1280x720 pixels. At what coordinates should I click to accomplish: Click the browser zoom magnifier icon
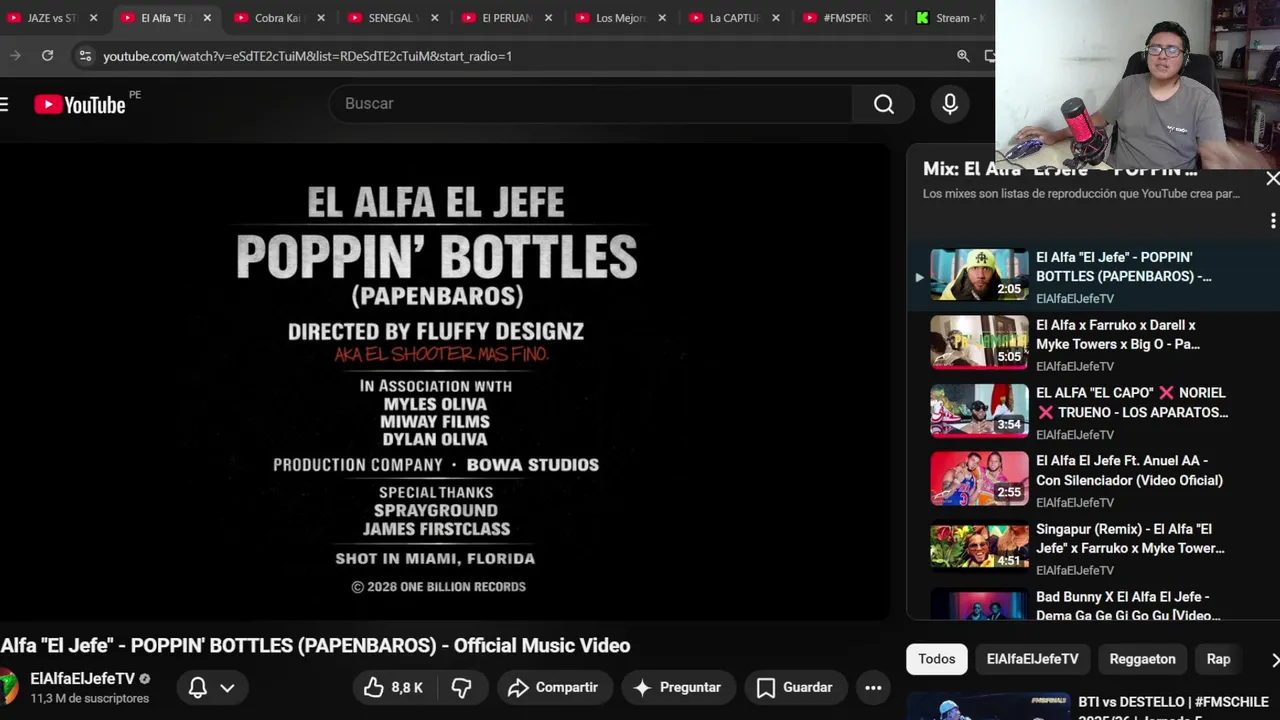(963, 56)
